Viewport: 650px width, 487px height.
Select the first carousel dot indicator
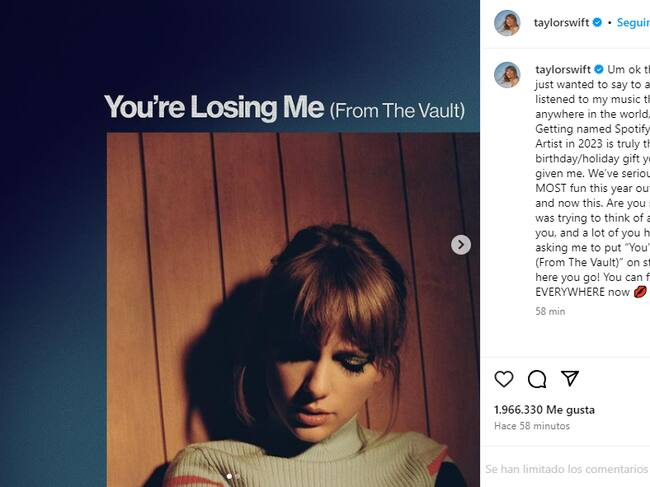pos(228,476)
